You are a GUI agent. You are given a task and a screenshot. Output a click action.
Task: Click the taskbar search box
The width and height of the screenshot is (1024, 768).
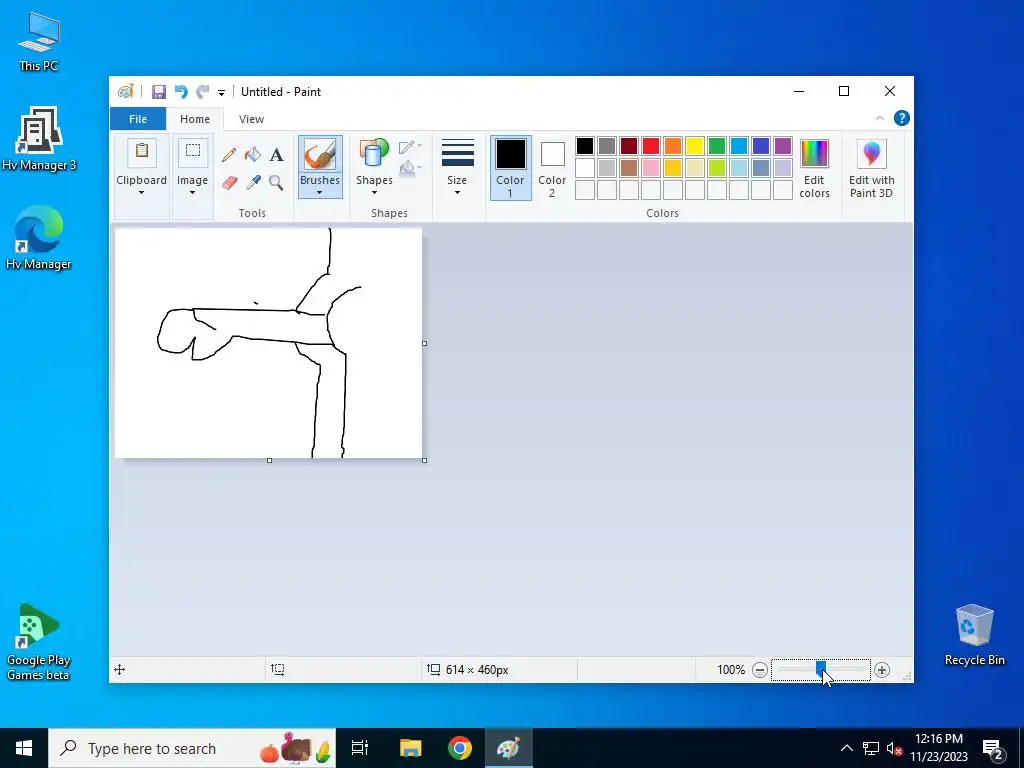pos(192,748)
